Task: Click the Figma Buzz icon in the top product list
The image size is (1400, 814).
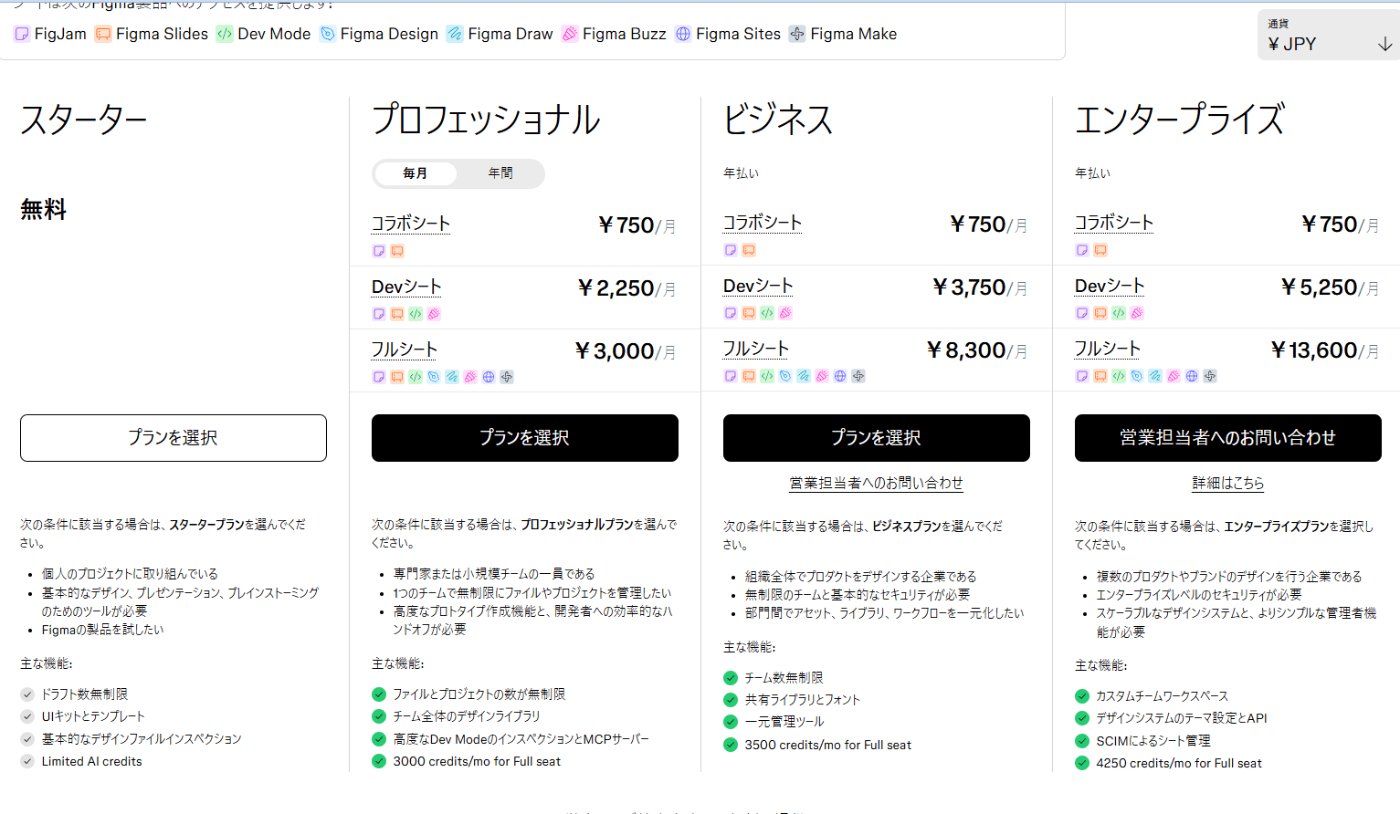Action: pos(570,34)
